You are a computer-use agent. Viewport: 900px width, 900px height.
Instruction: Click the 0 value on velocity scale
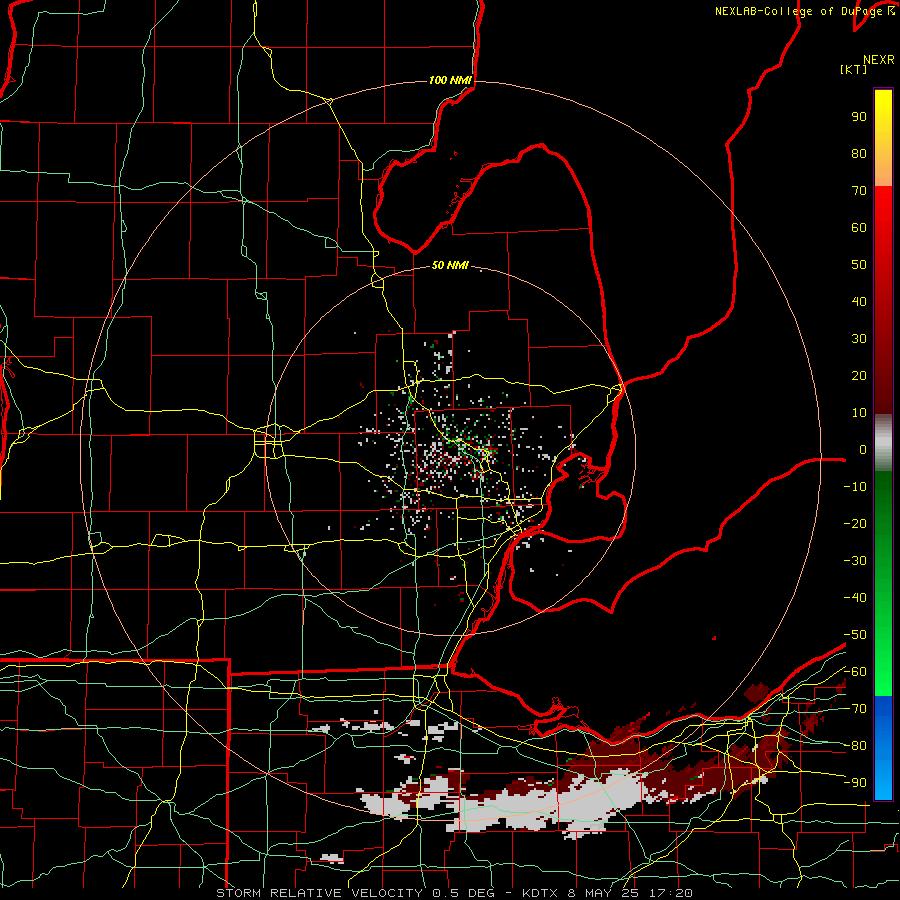pos(863,450)
